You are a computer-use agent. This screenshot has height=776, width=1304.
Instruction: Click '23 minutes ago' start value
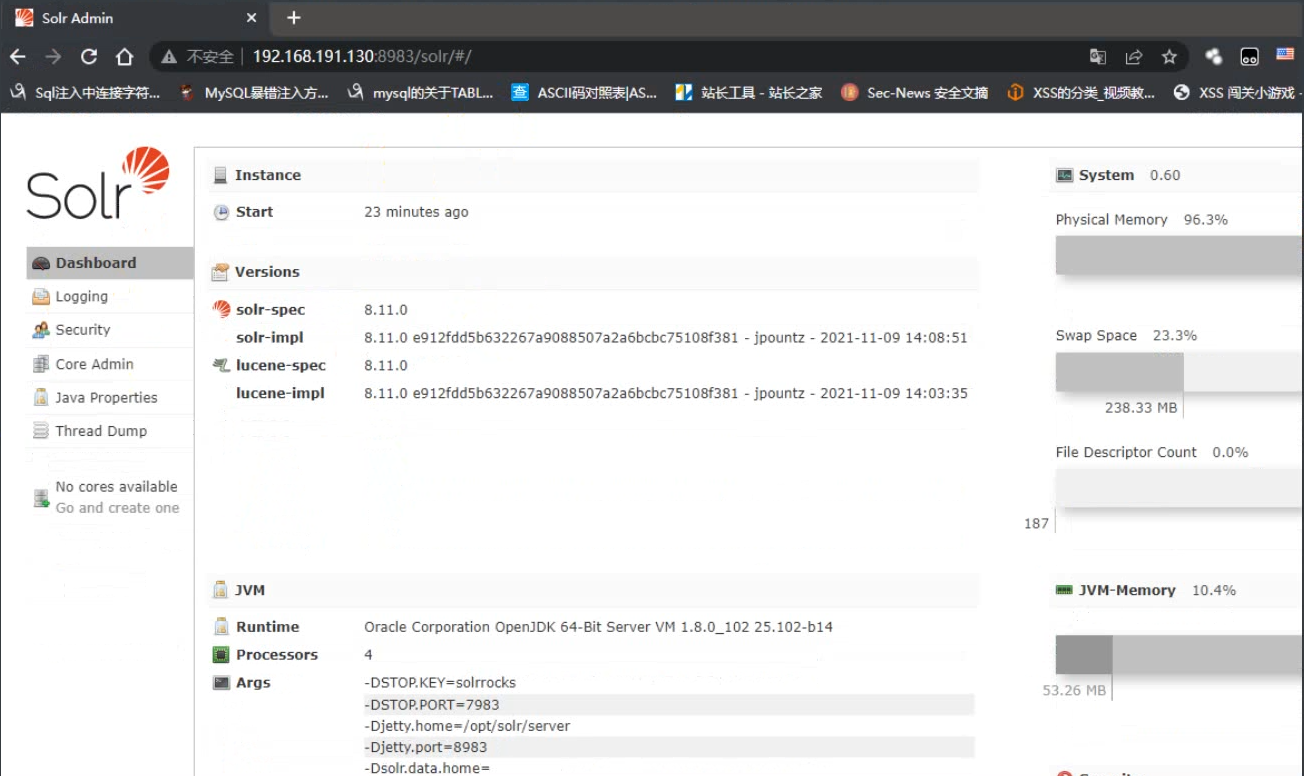[416, 212]
